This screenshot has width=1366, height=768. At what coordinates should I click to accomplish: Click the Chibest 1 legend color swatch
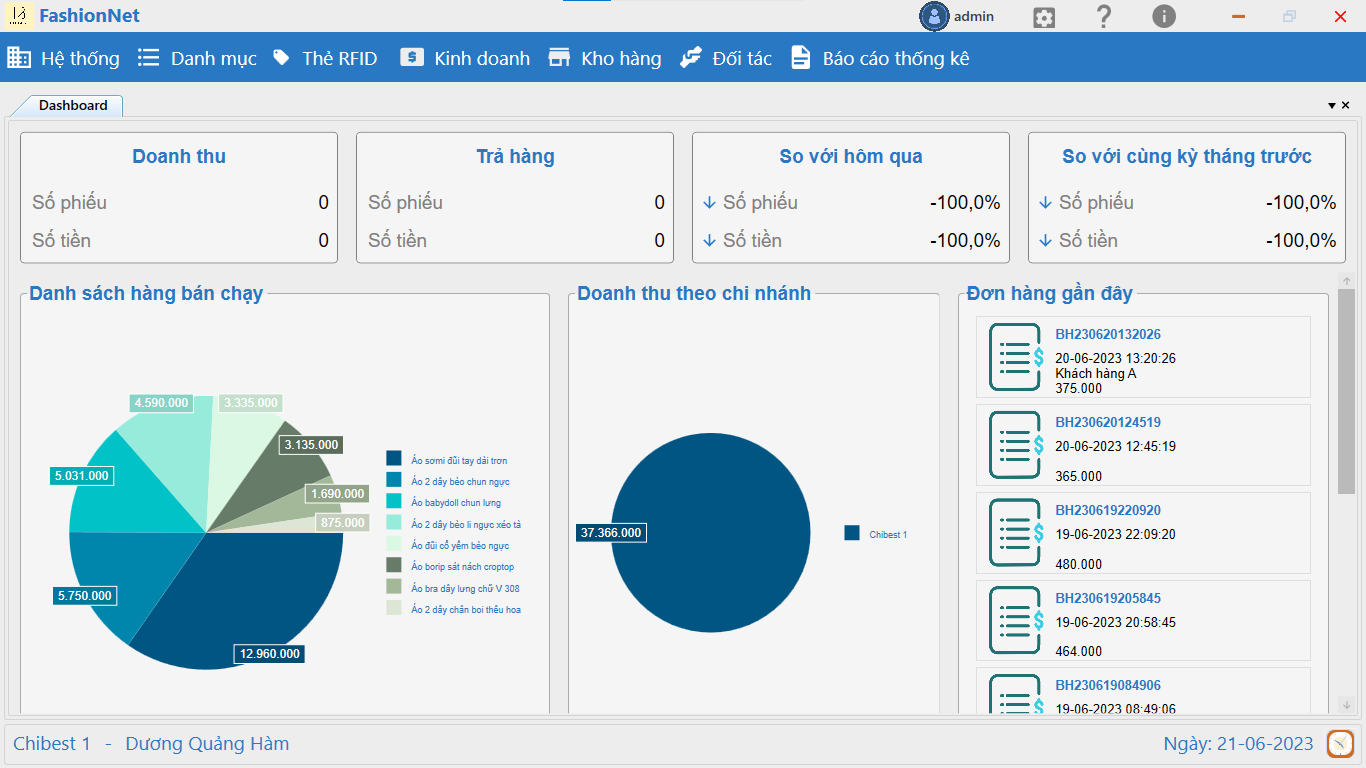pos(852,533)
